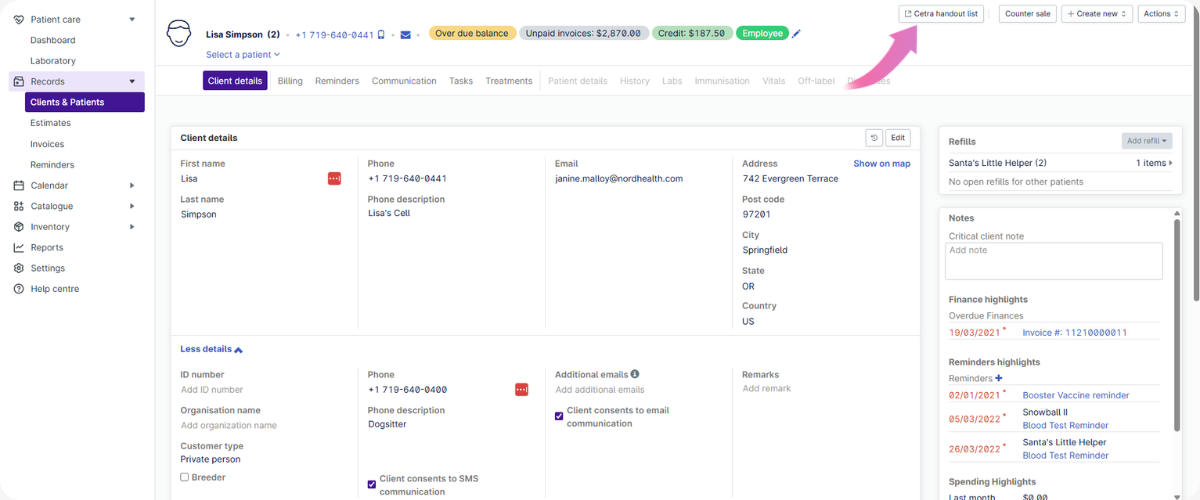Click the red icon beside Dogsitter phone number
The image size is (1200, 500).
[x=521, y=389]
